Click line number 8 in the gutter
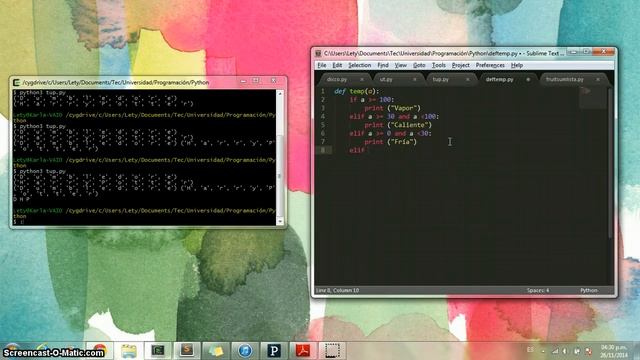640x360 pixels. (x=323, y=150)
